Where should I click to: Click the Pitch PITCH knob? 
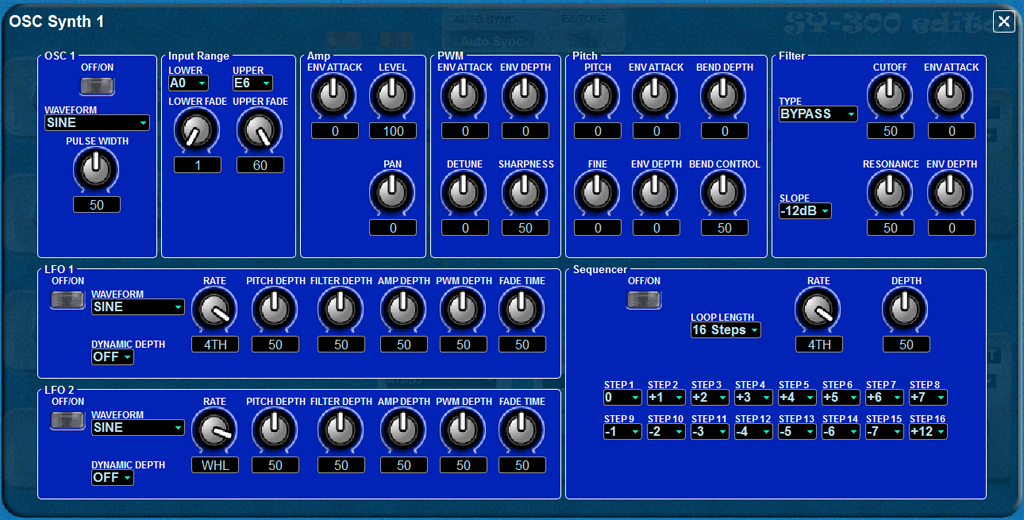coord(597,95)
